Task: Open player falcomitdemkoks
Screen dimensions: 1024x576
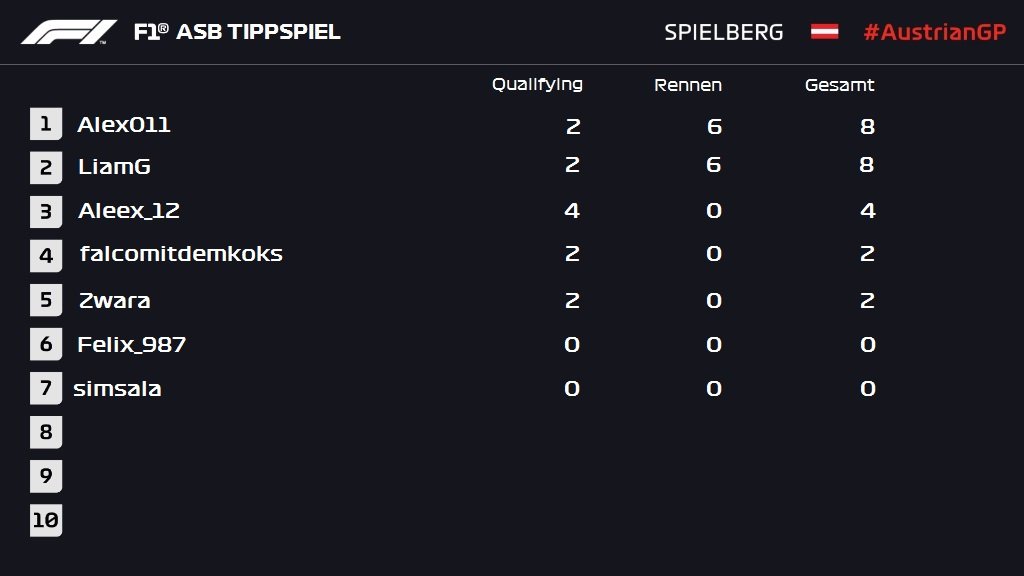Action: 181,254
